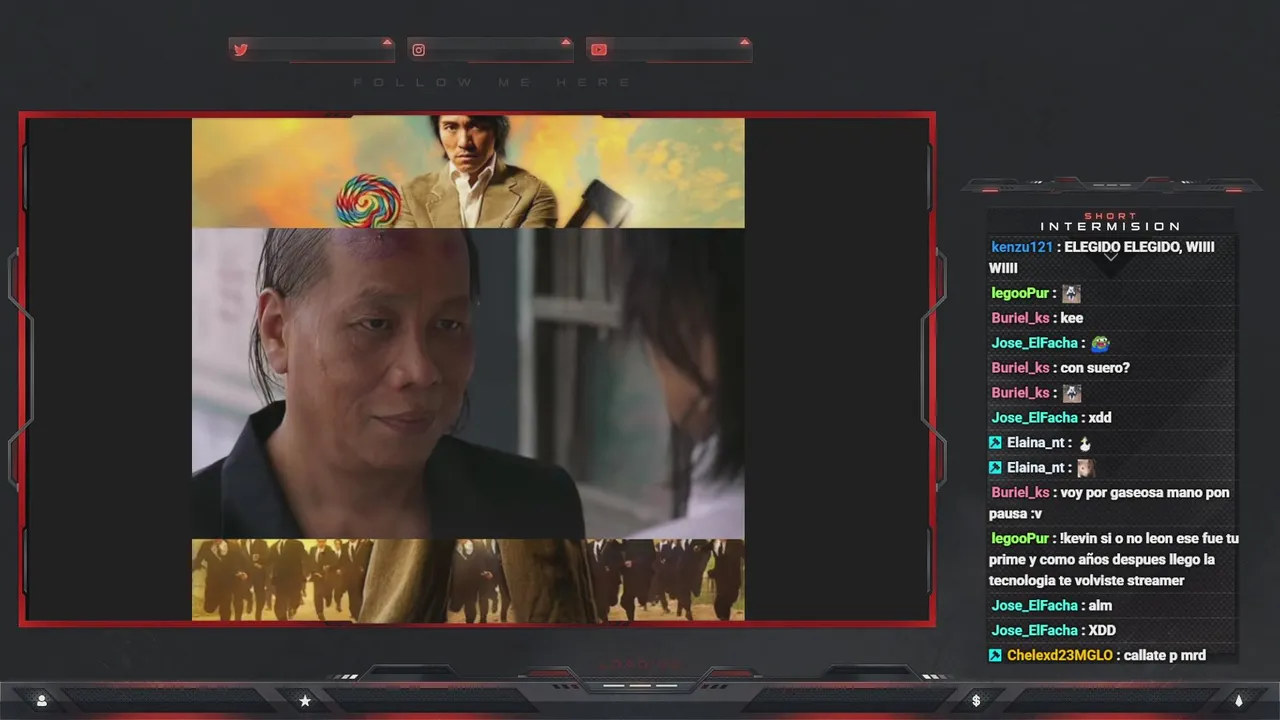
Task: Expand the YouTube panel's arrow
Action: (x=744, y=42)
